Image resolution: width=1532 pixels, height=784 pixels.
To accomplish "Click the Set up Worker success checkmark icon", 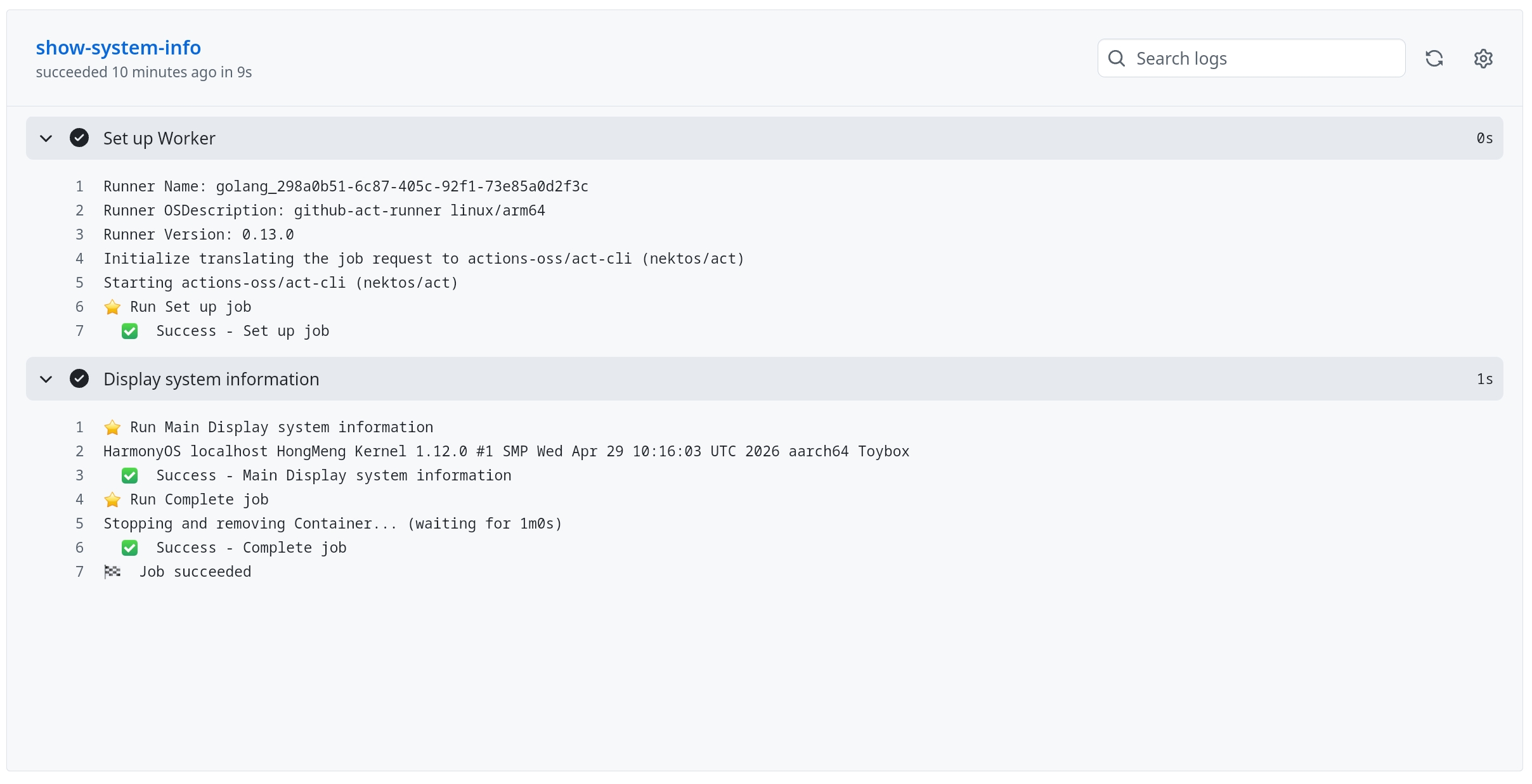I will (79, 138).
